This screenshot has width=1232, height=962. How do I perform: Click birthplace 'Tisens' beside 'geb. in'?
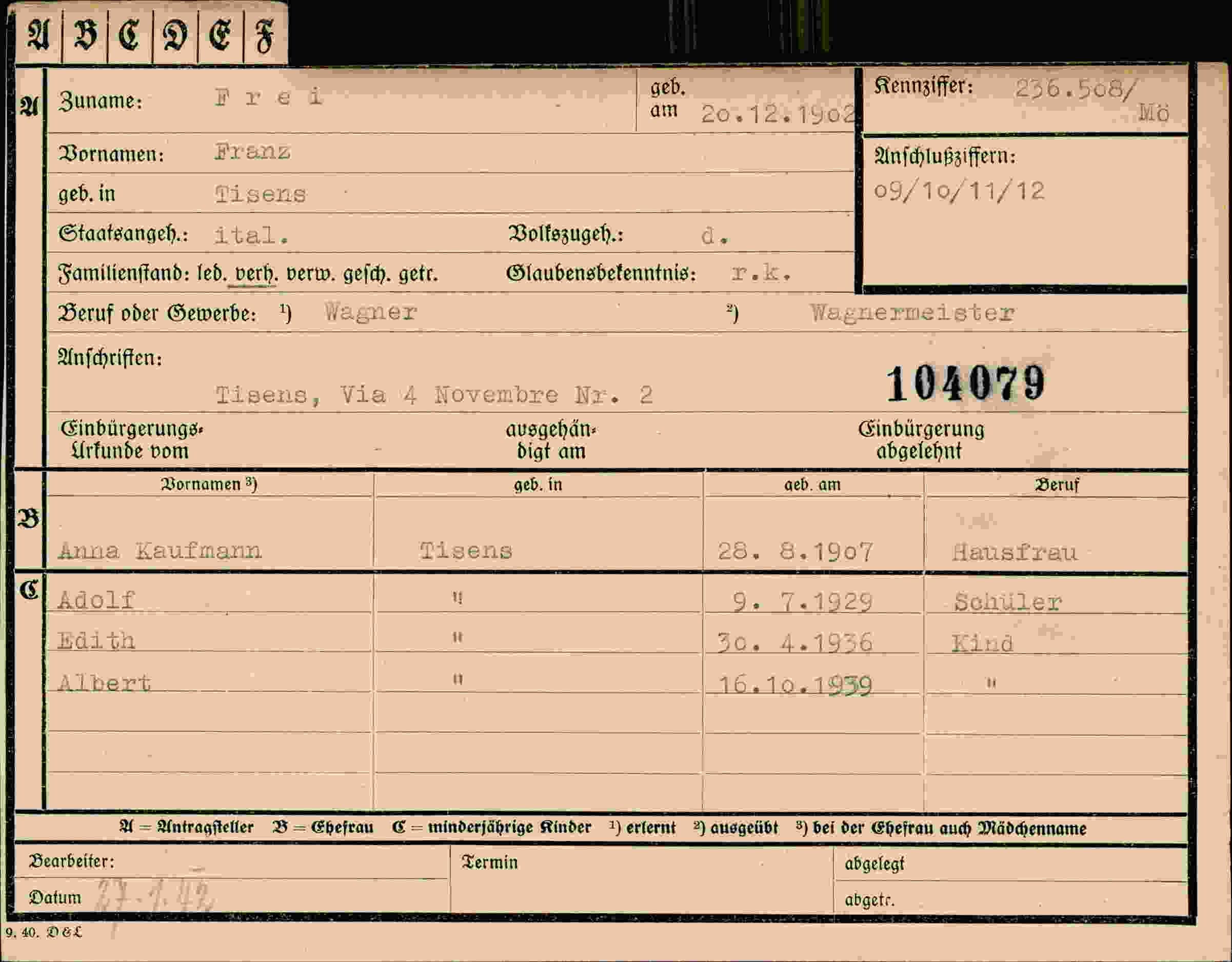pos(261,194)
